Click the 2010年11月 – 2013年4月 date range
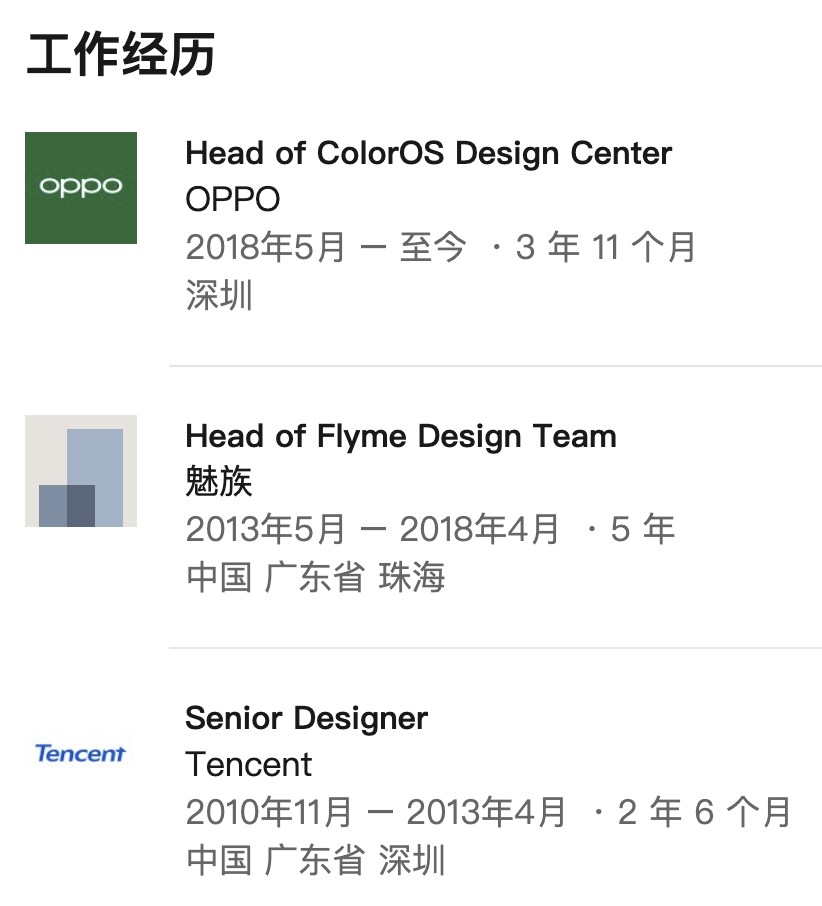The image size is (822, 906). (375, 812)
